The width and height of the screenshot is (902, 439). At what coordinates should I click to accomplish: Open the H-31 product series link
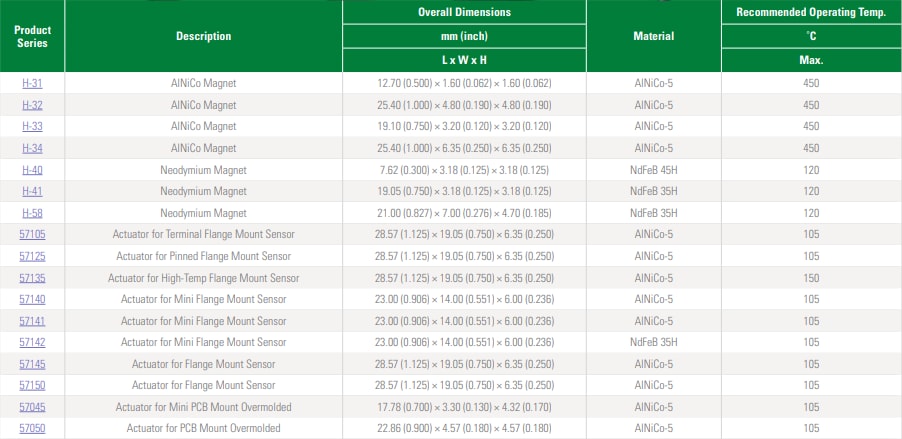pos(32,83)
